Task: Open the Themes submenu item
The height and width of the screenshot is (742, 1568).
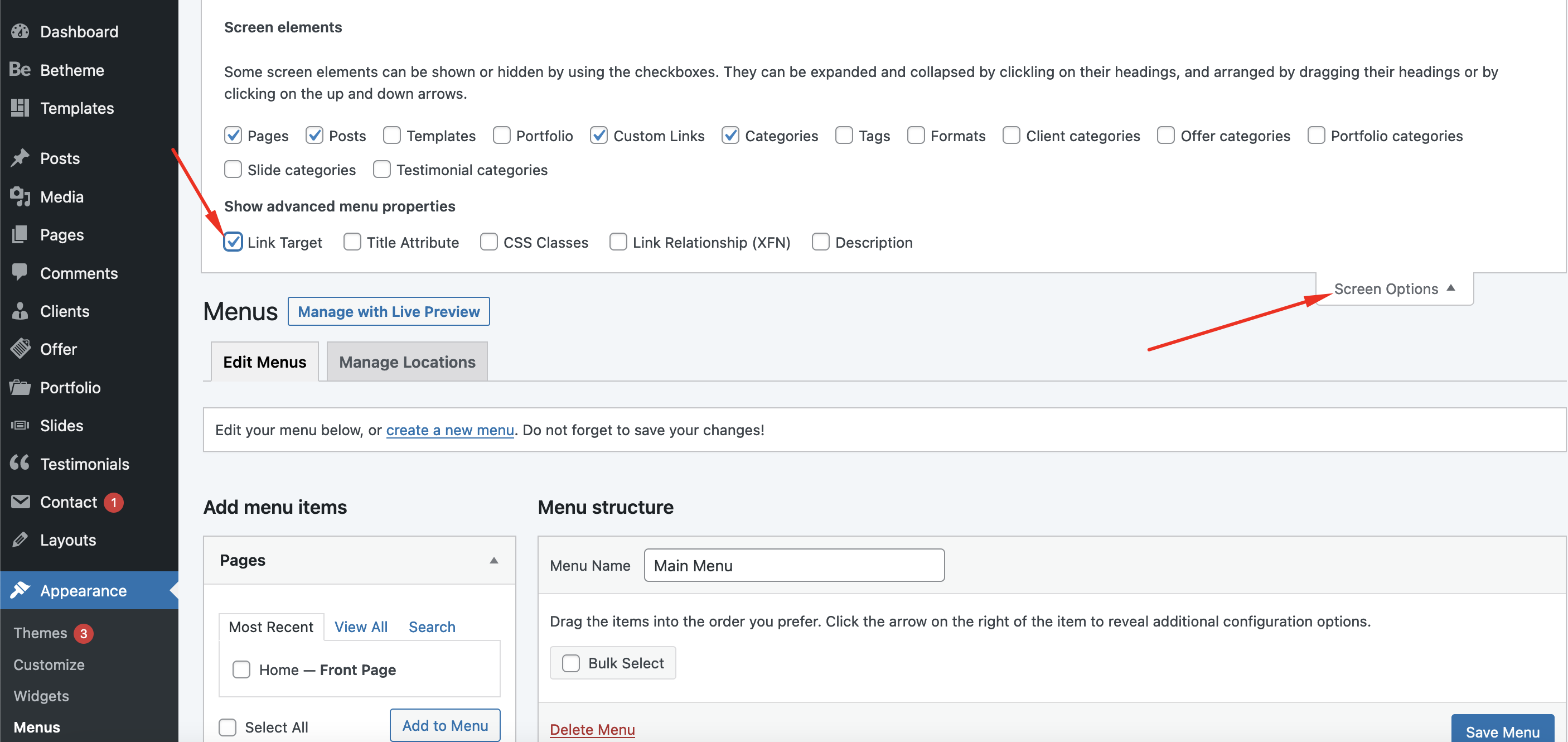Action: click(x=40, y=633)
